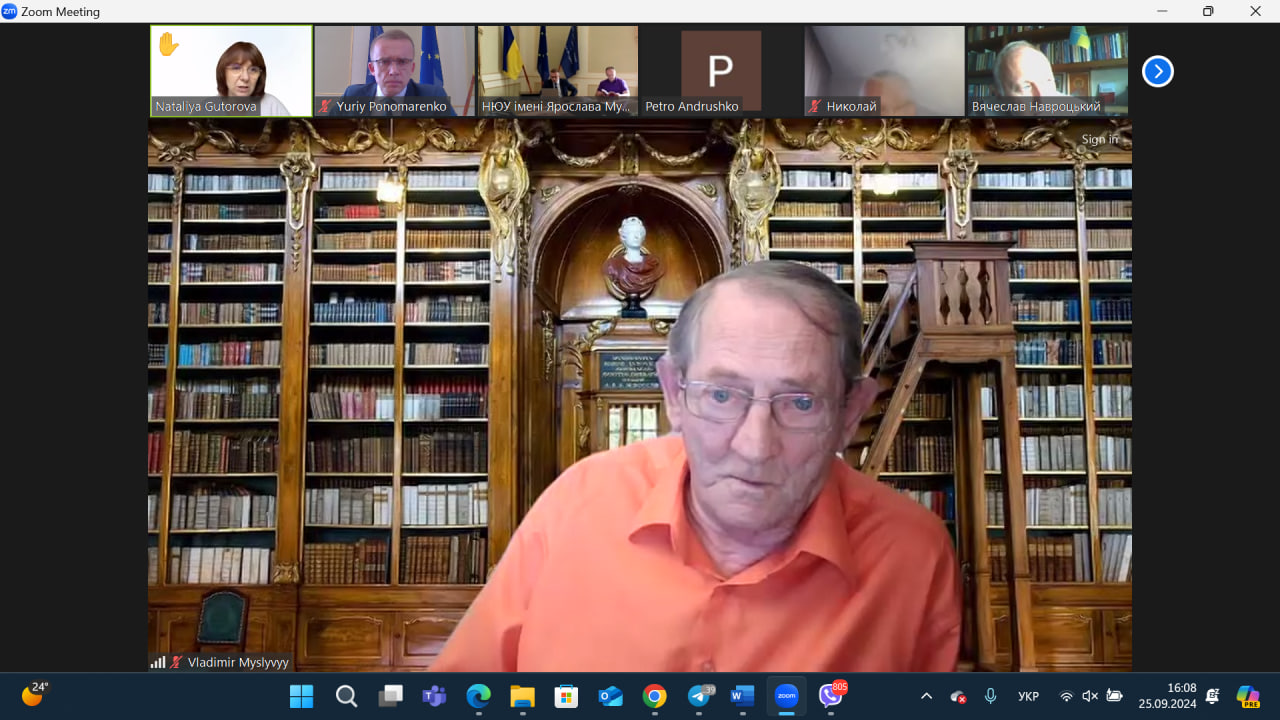The width and height of the screenshot is (1280, 720).
Task: Click Yuriy Ponomarenko's muted microphone icon
Action: [325, 106]
